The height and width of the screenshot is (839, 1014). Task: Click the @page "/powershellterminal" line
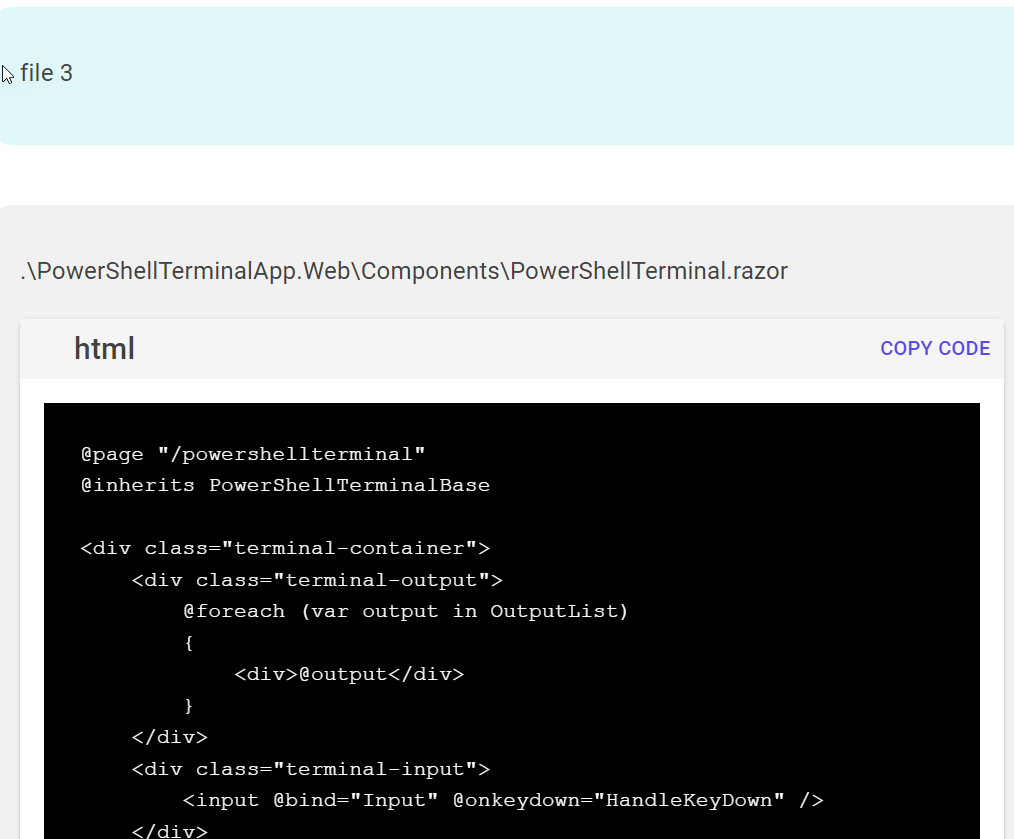point(253,454)
